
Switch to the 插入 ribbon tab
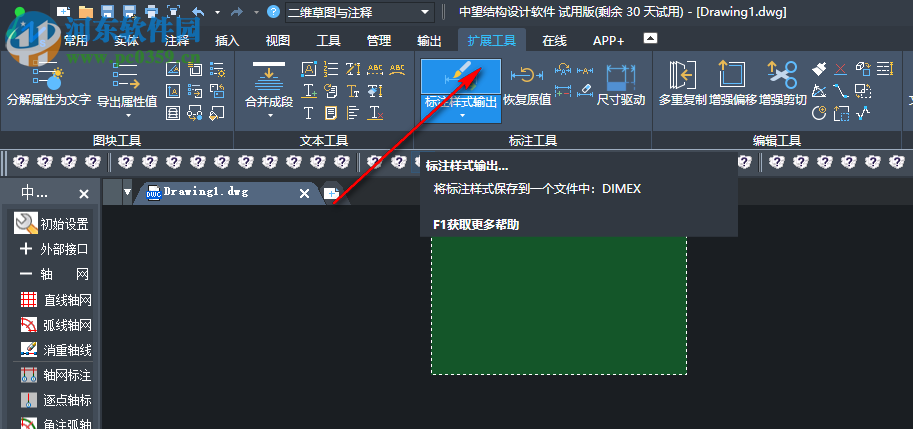pos(227,40)
